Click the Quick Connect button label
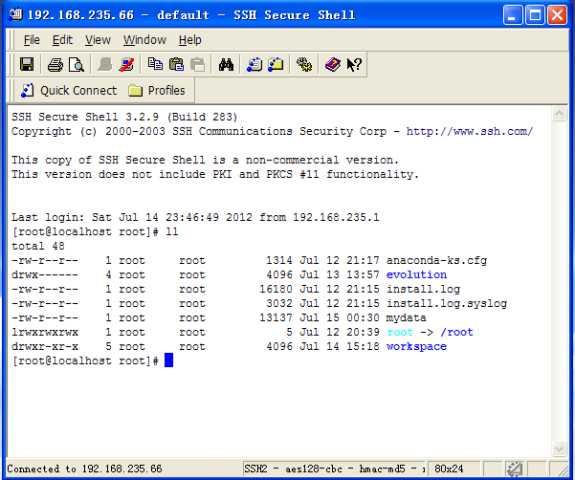 [78, 91]
